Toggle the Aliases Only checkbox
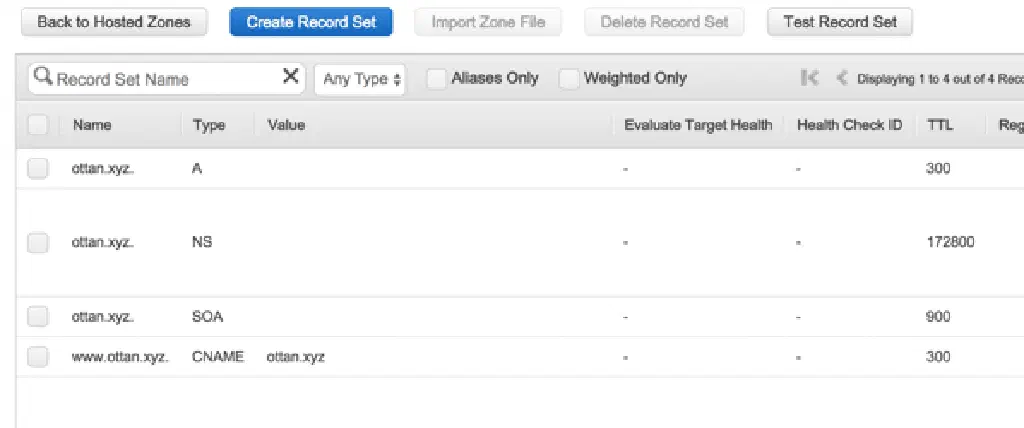The width and height of the screenshot is (1024, 428). click(436, 79)
